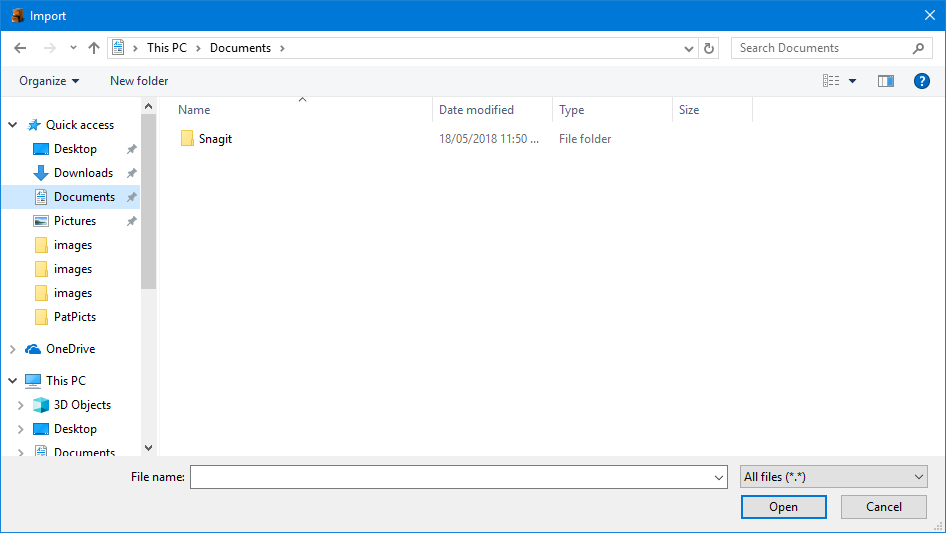Collapse the Quick access tree node
This screenshot has height=533, width=946.
click(13, 125)
